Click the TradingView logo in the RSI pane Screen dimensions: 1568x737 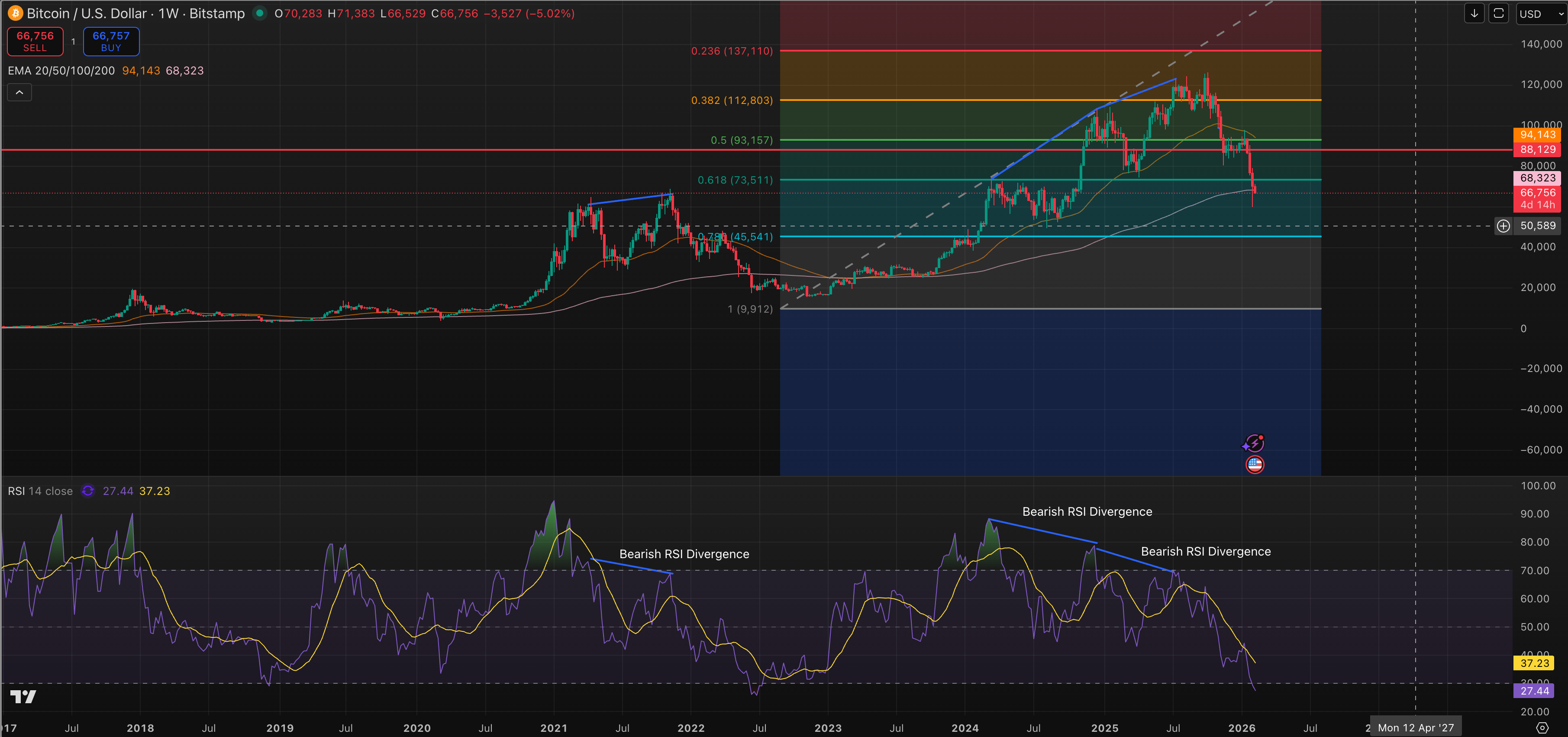(x=23, y=696)
